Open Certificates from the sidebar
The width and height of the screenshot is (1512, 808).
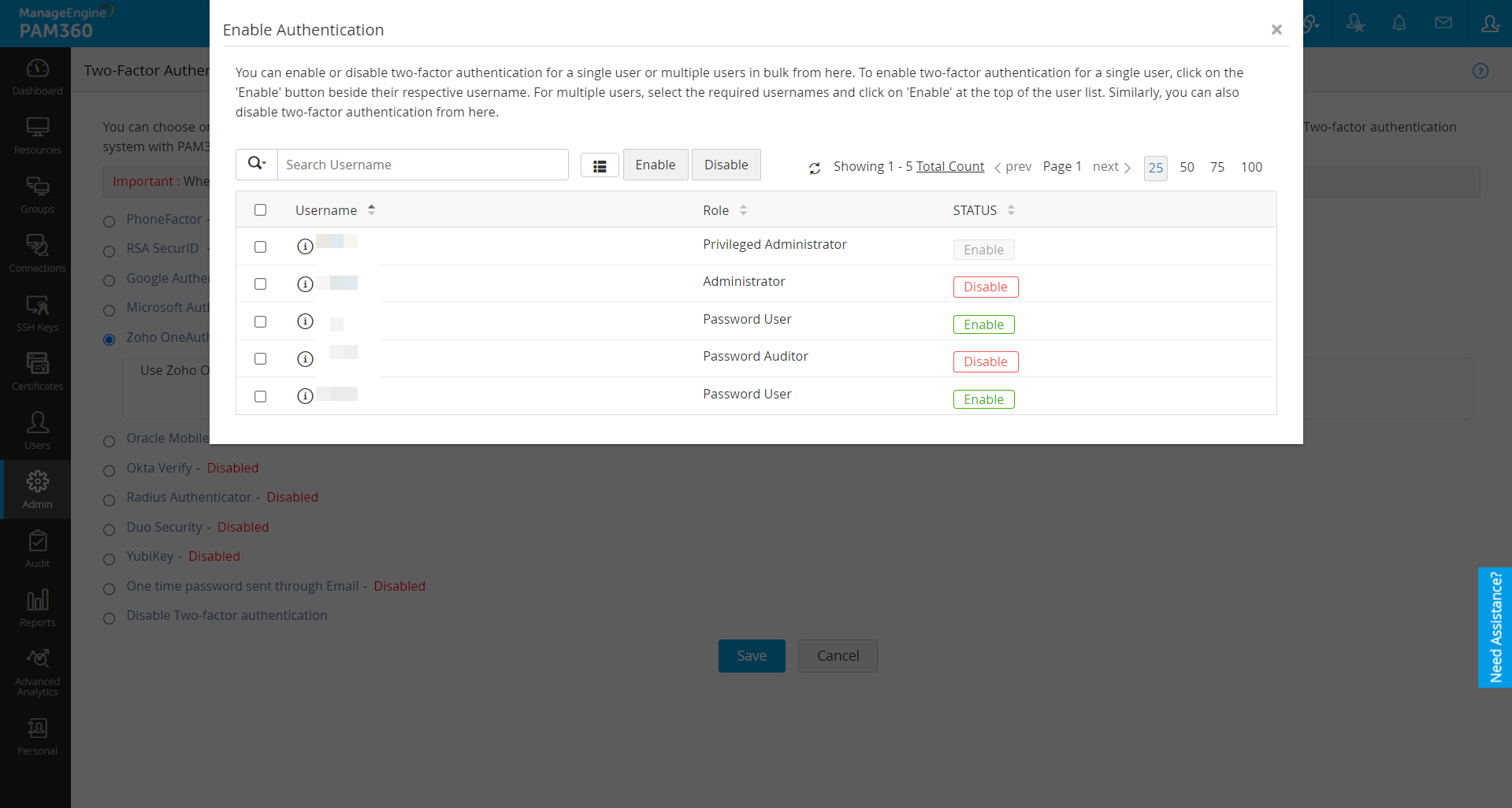point(37,372)
